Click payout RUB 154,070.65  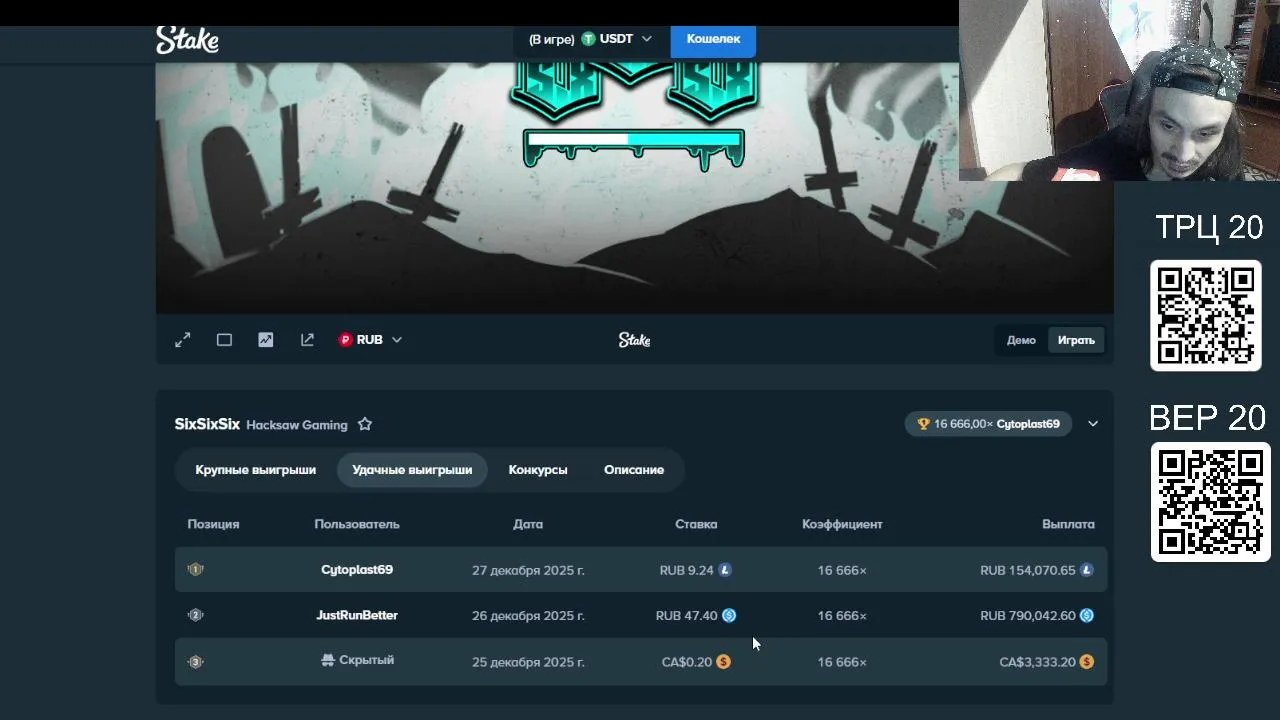click(1028, 570)
